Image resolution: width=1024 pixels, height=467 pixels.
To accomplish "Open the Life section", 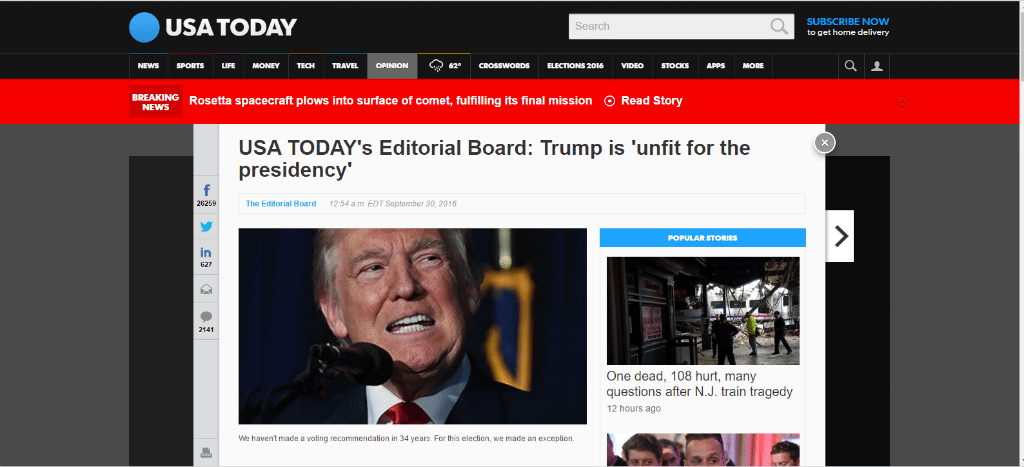I will (x=229, y=66).
